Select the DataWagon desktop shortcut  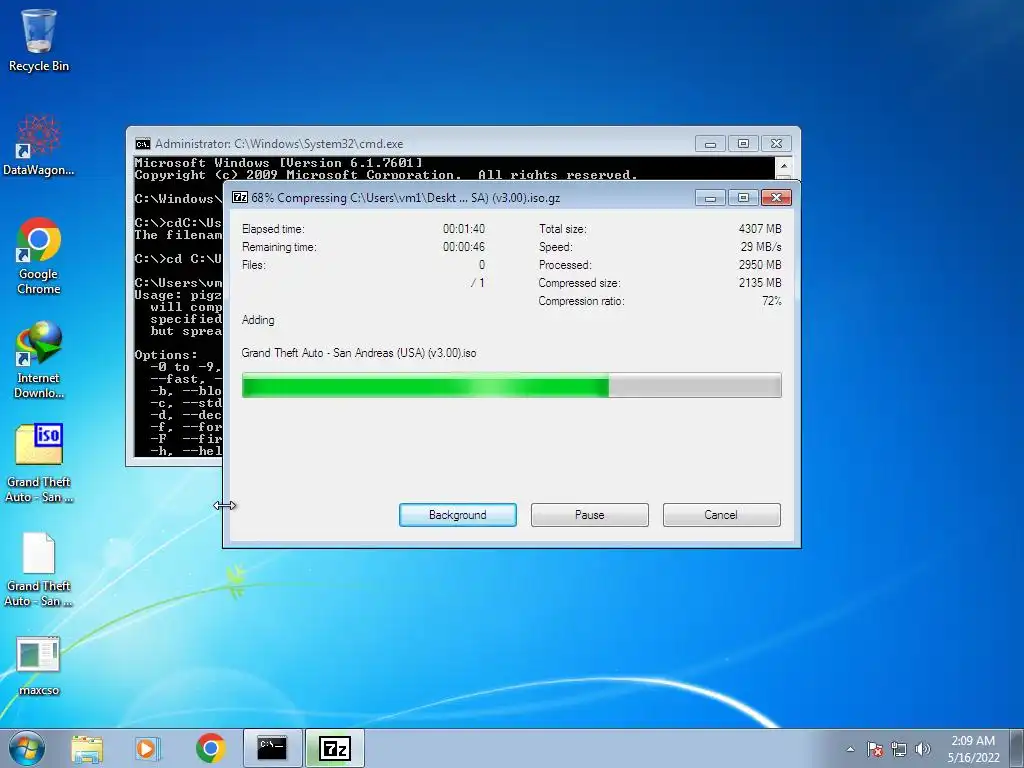pos(39,145)
